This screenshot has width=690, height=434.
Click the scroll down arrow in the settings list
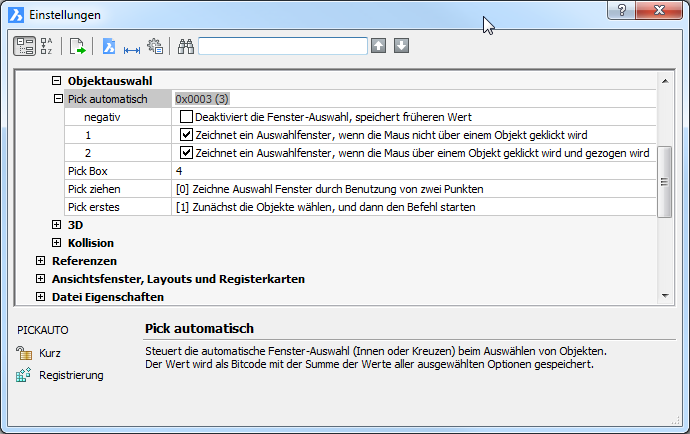coord(664,295)
